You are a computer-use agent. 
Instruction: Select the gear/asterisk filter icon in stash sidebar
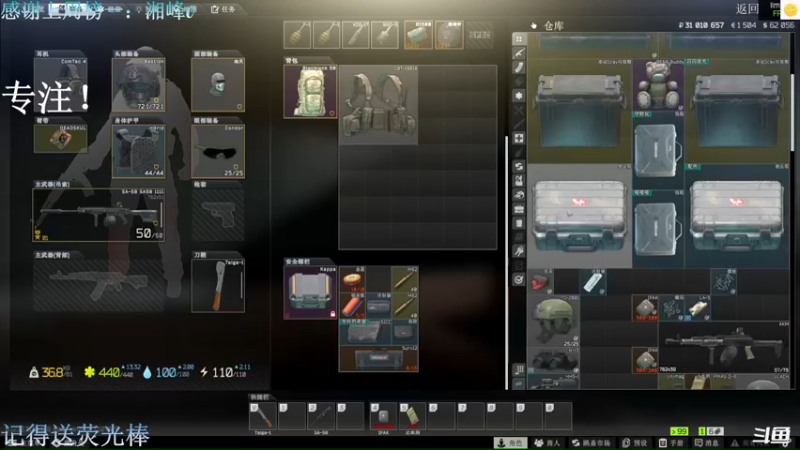[x=519, y=95]
